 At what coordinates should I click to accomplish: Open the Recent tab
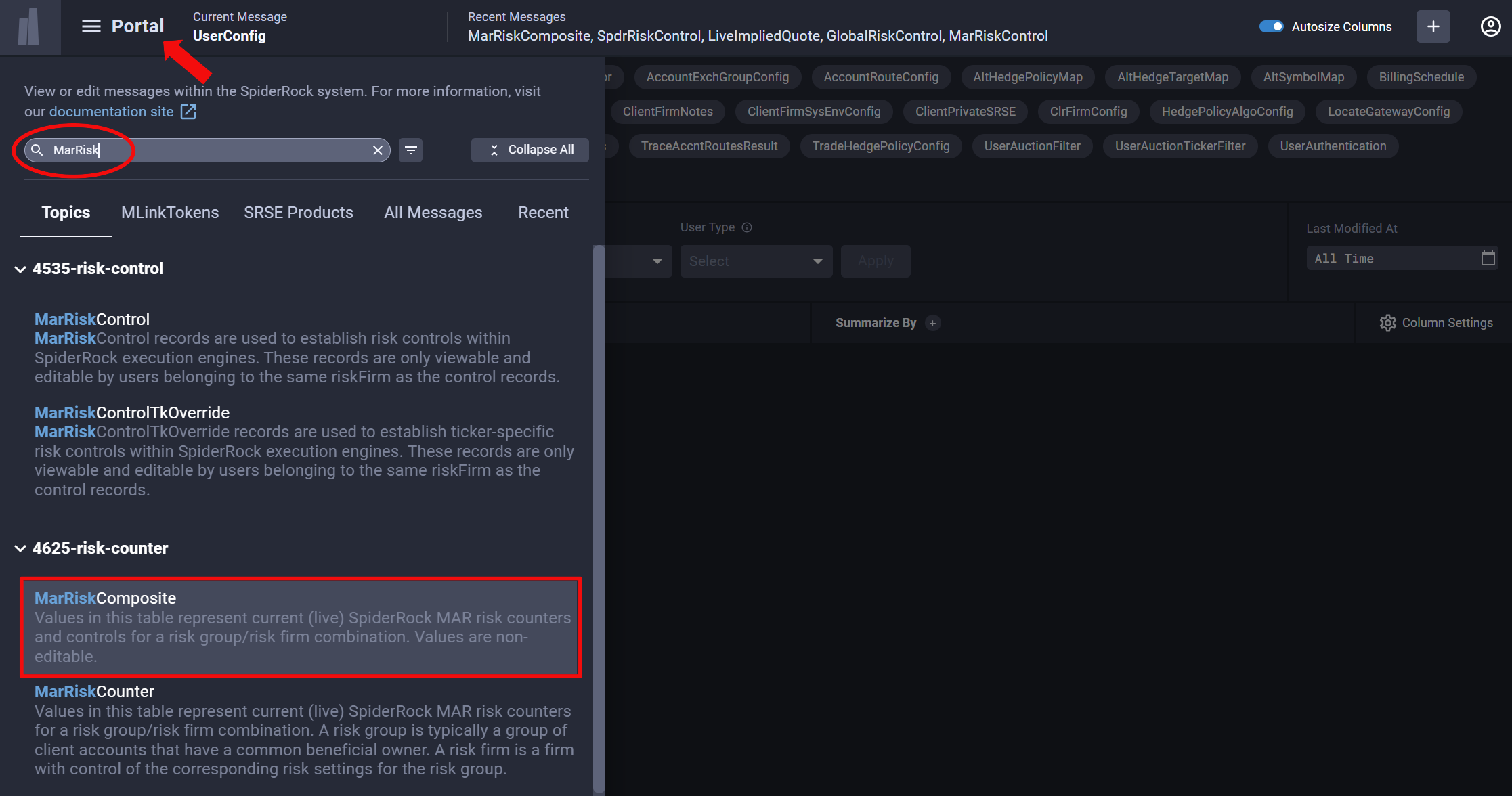pos(543,212)
